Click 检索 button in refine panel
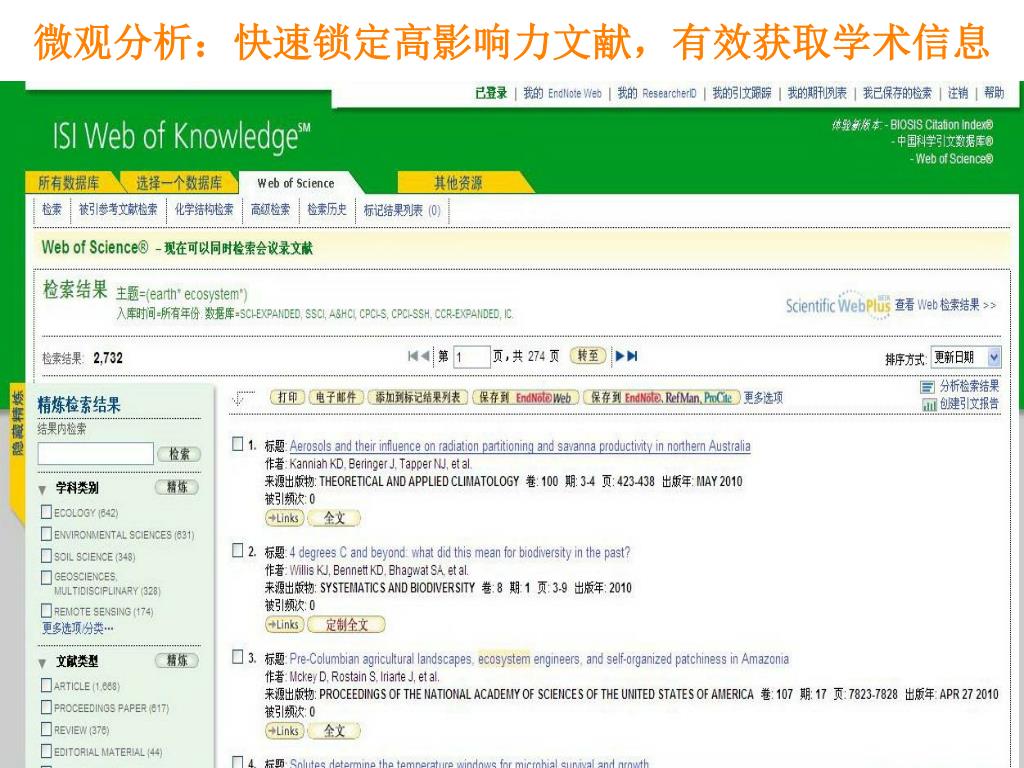Screen dimensions: 1024x768 179,454
